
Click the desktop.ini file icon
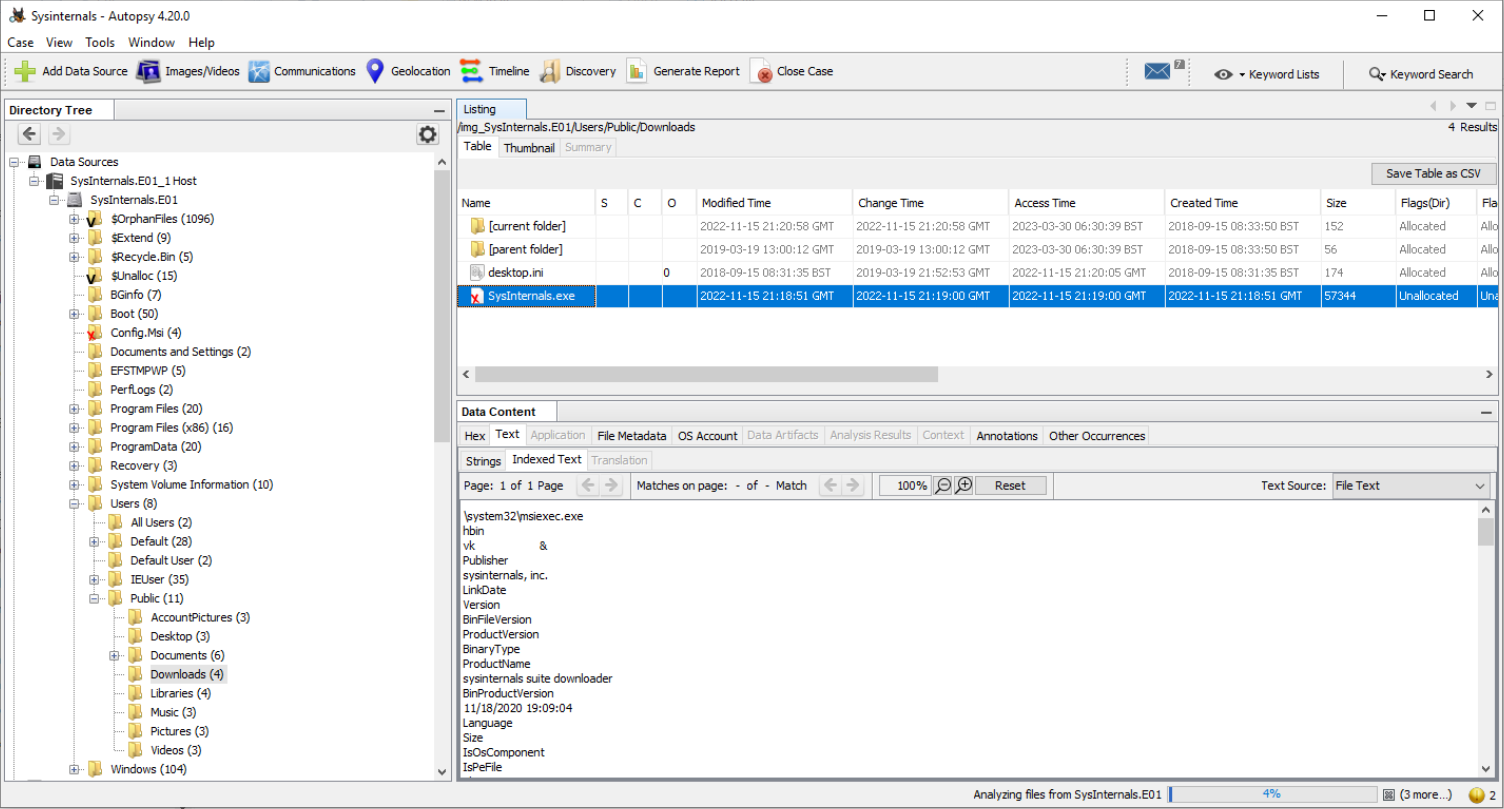(x=477, y=272)
